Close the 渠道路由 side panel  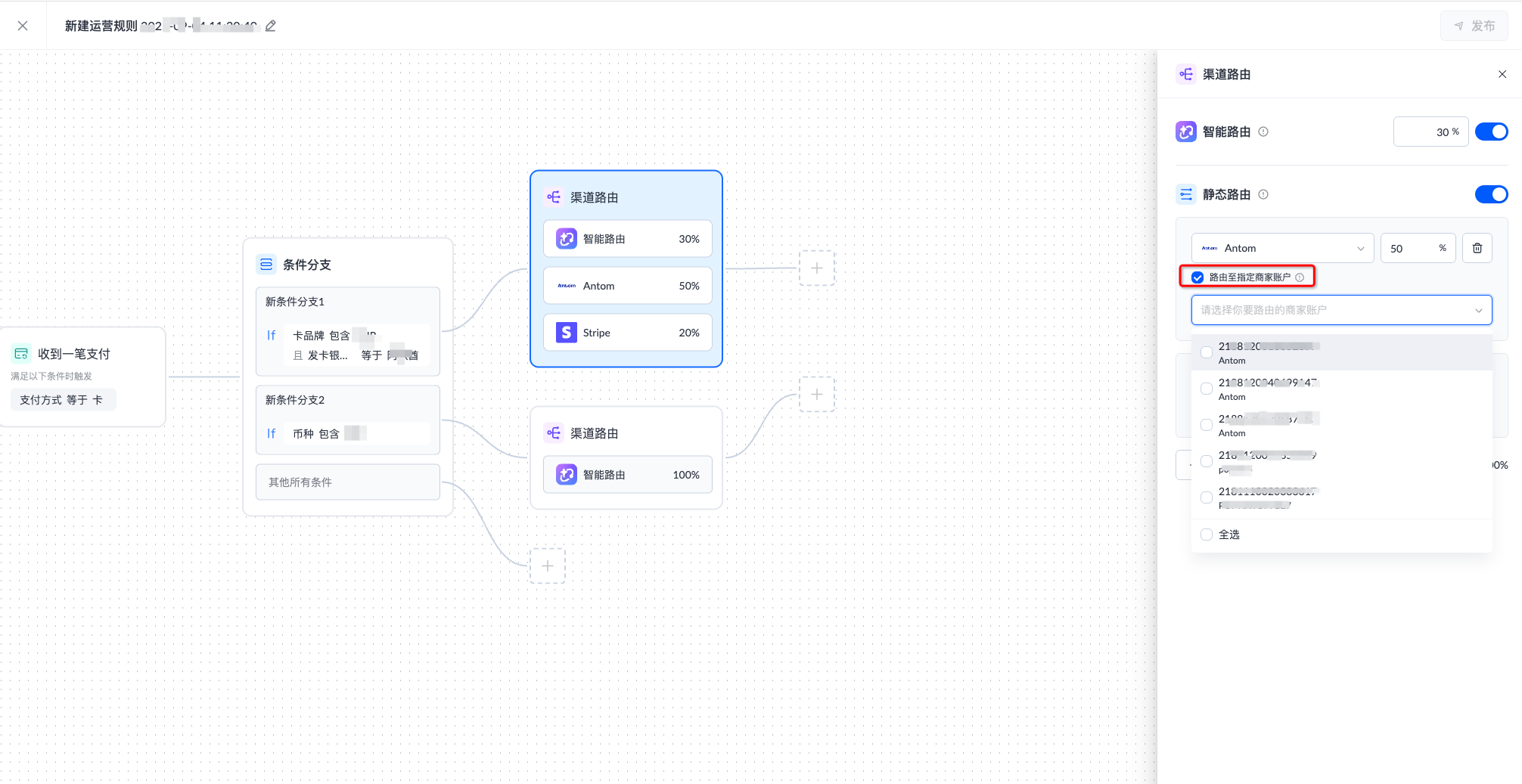coord(1502,74)
